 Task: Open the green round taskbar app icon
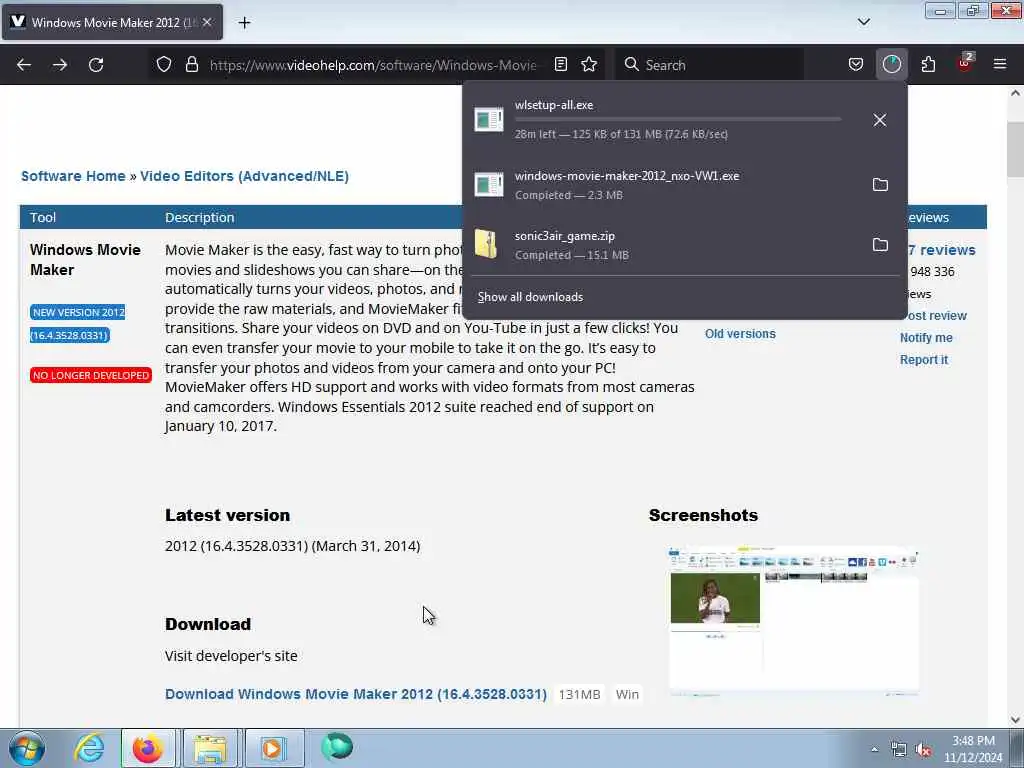tap(338, 747)
